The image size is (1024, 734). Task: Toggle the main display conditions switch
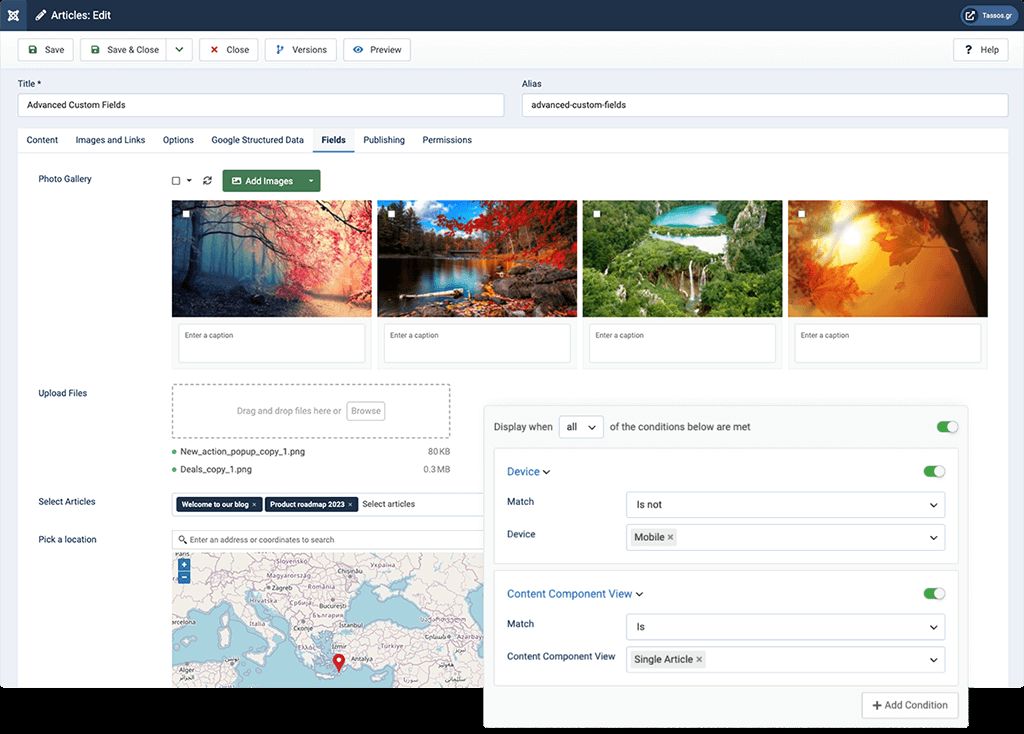948,427
